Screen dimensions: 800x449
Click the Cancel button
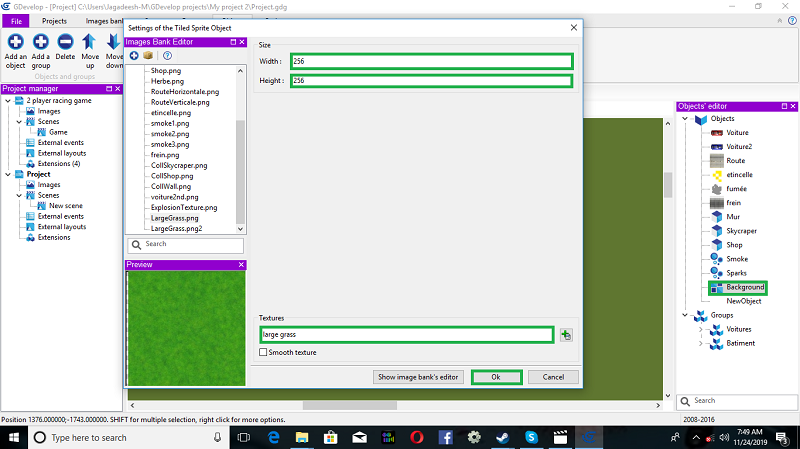tap(553, 377)
